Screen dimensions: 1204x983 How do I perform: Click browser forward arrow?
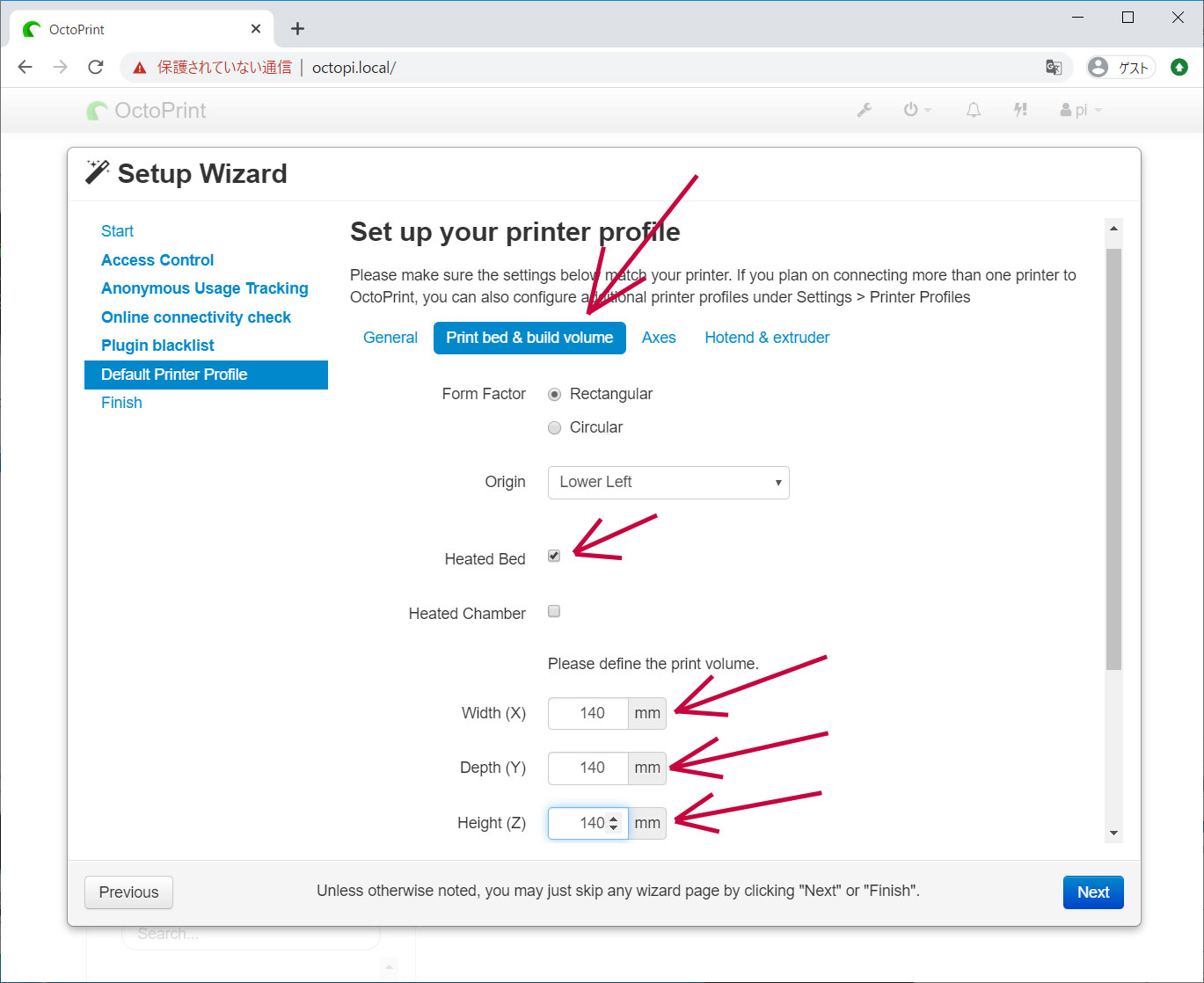point(60,67)
